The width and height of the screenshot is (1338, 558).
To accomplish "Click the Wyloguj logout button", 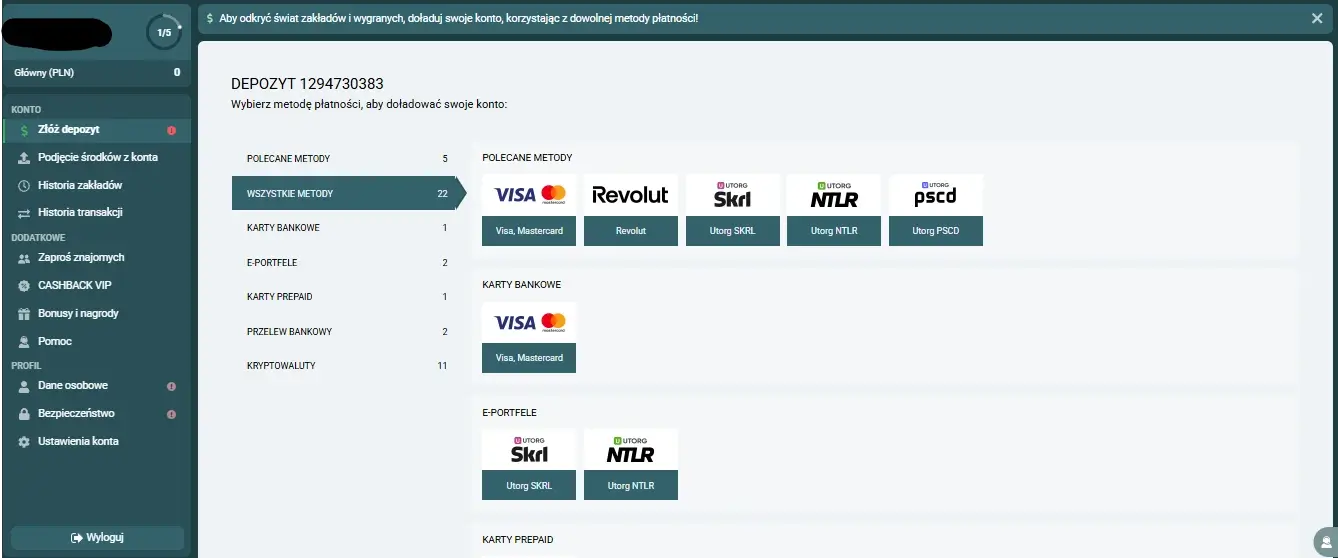I will pyautogui.click(x=97, y=538).
